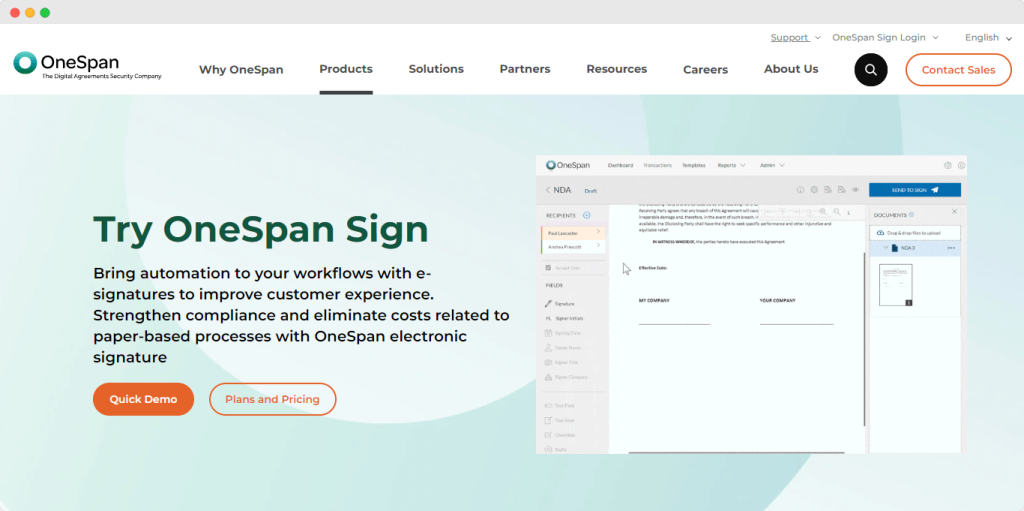Click the cloud upload icon in Documents
This screenshot has height=511, width=1024.
click(x=880, y=233)
